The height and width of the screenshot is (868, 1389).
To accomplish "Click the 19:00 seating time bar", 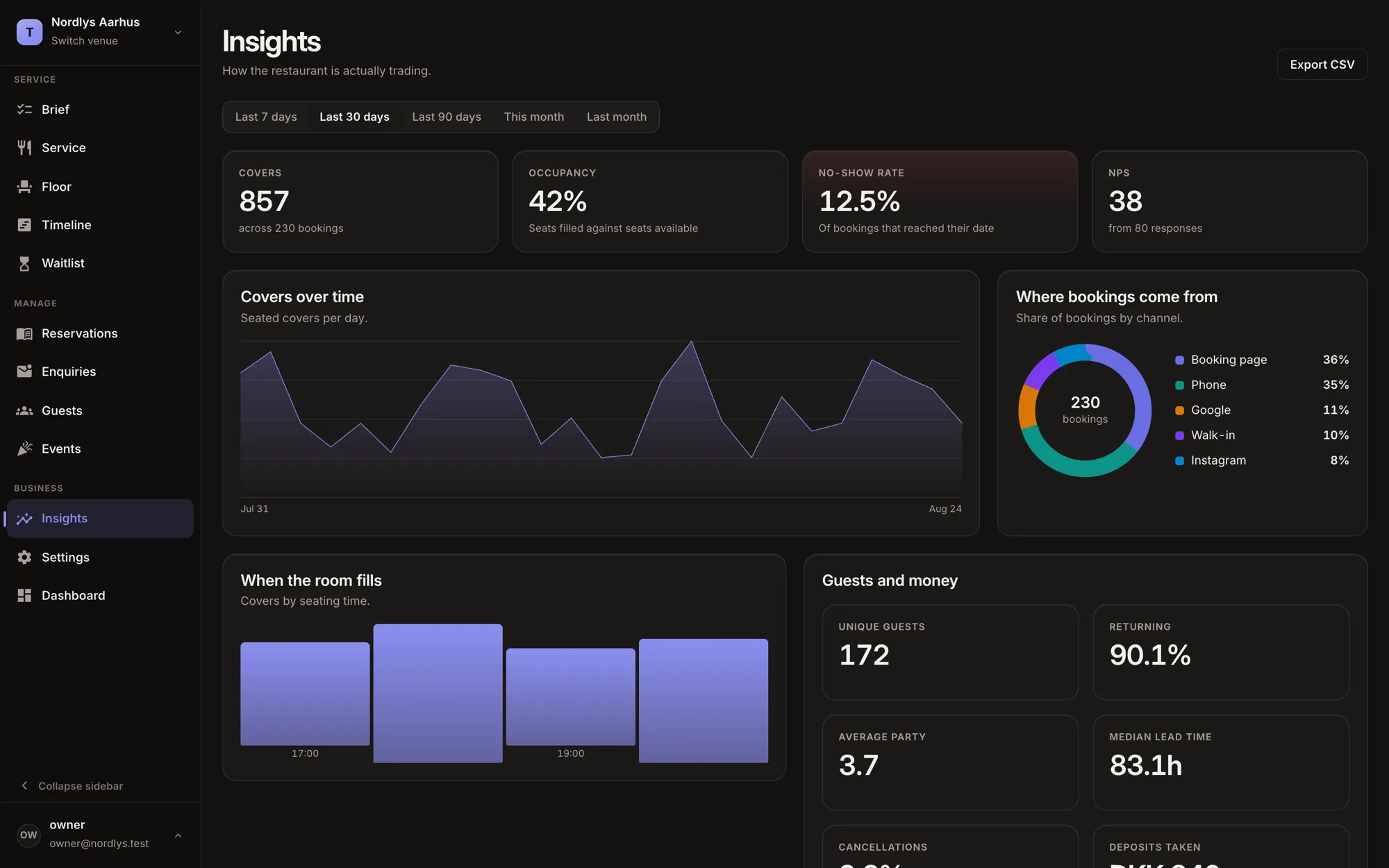I will click(570, 696).
